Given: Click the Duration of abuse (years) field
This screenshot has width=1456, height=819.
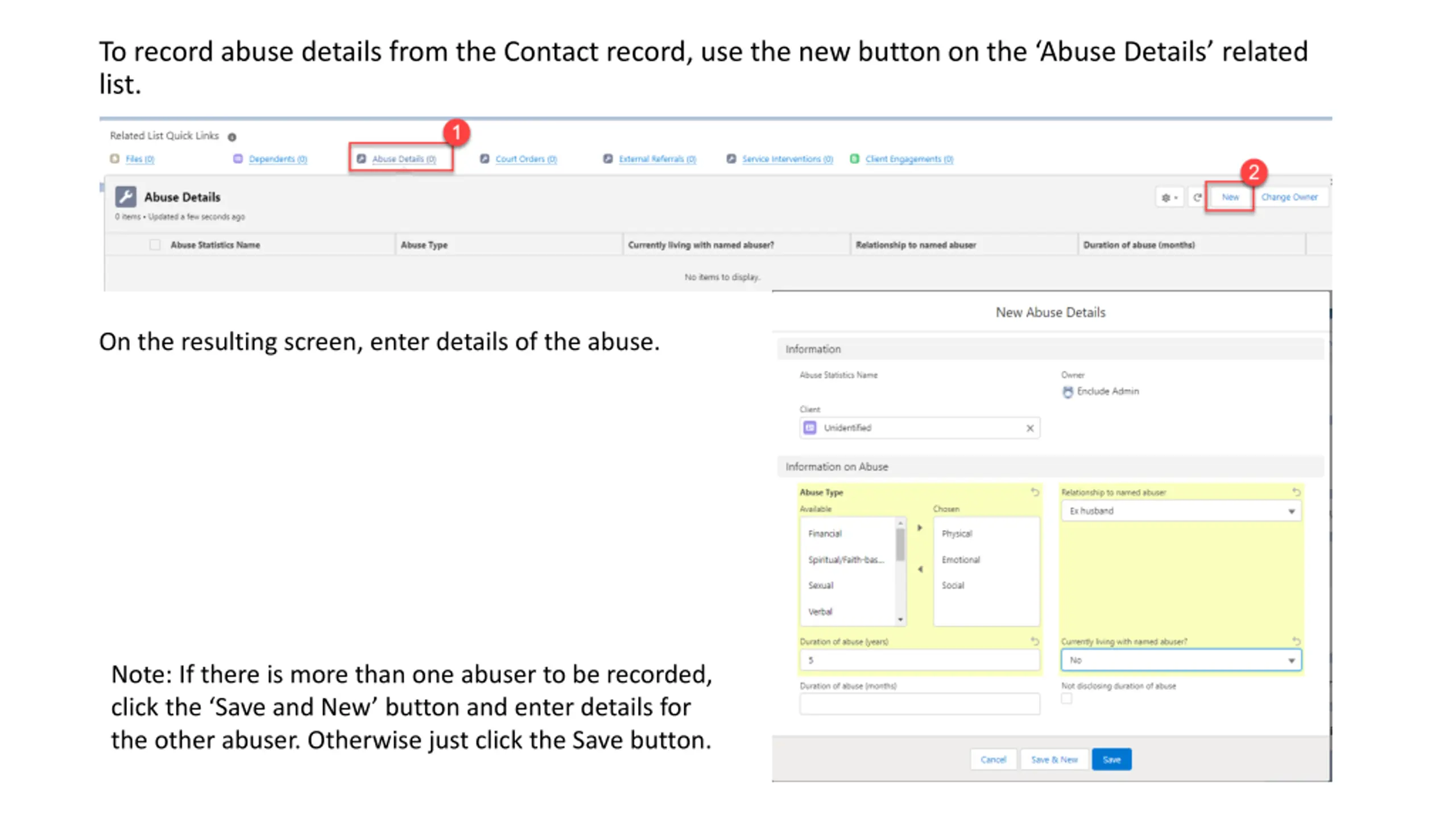Looking at the screenshot, I should click(x=920, y=660).
